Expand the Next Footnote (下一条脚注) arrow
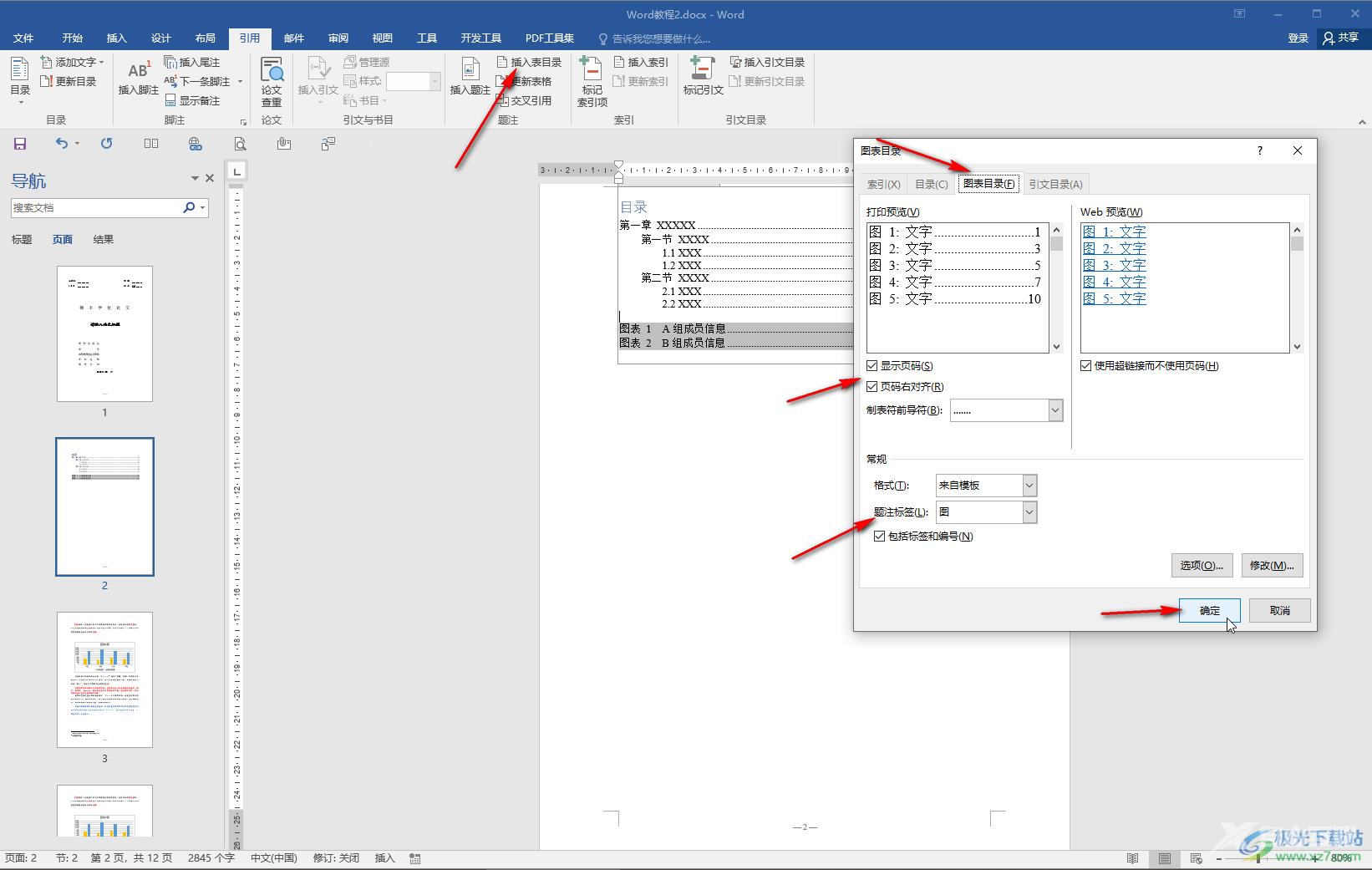The width and height of the screenshot is (1372, 870). point(240,81)
